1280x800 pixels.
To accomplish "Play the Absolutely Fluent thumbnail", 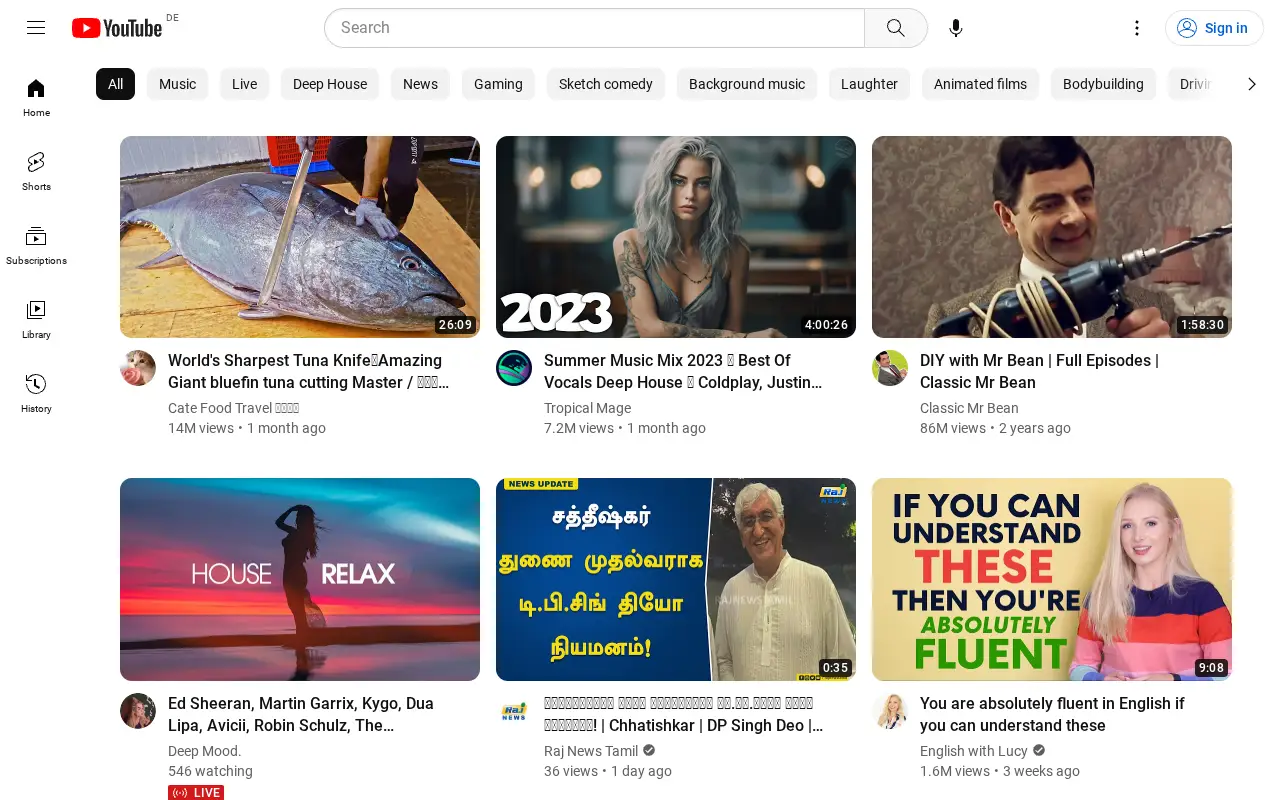I will [x=1052, y=579].
